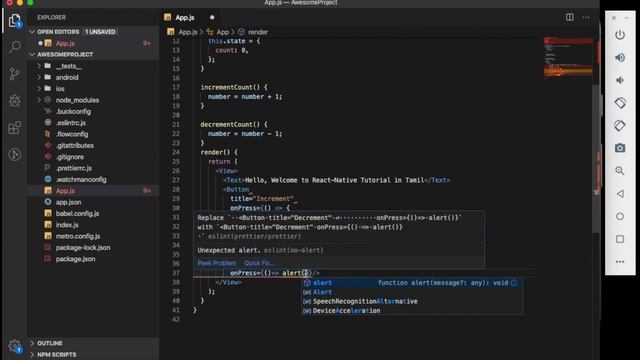
Task: Tap the emulator Back triangle button
Action: pyautogui.click(x=620, y=193)
